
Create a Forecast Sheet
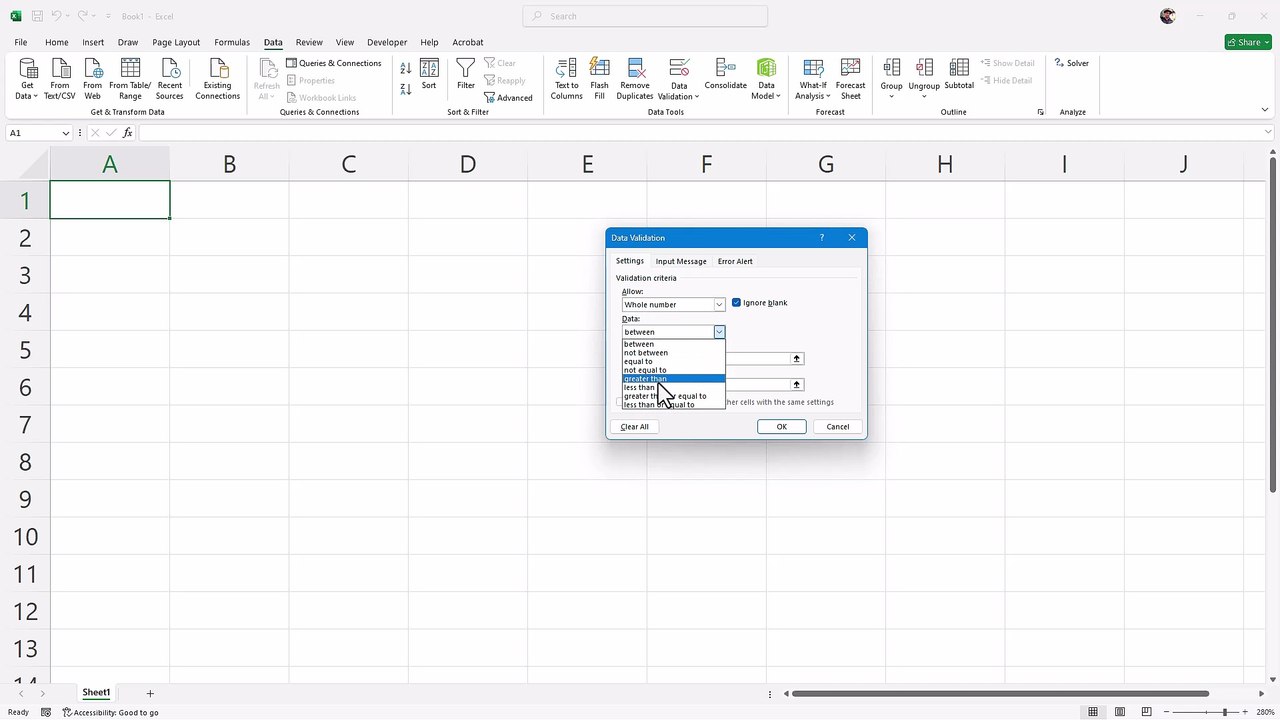click(x=851, y=79)
